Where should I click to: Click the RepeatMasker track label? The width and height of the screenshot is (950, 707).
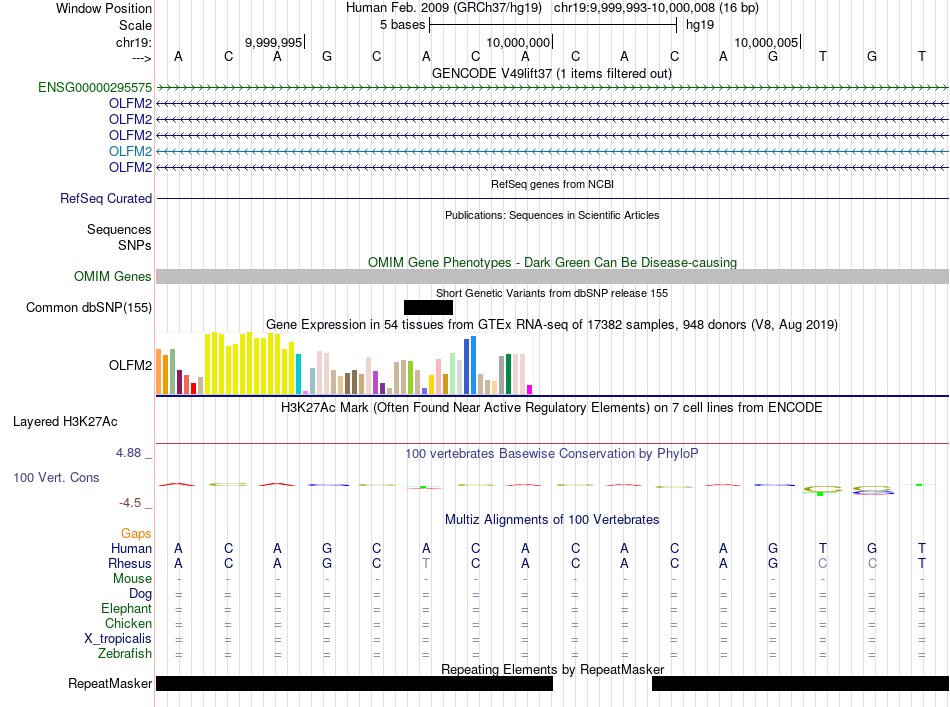(110, 683)
